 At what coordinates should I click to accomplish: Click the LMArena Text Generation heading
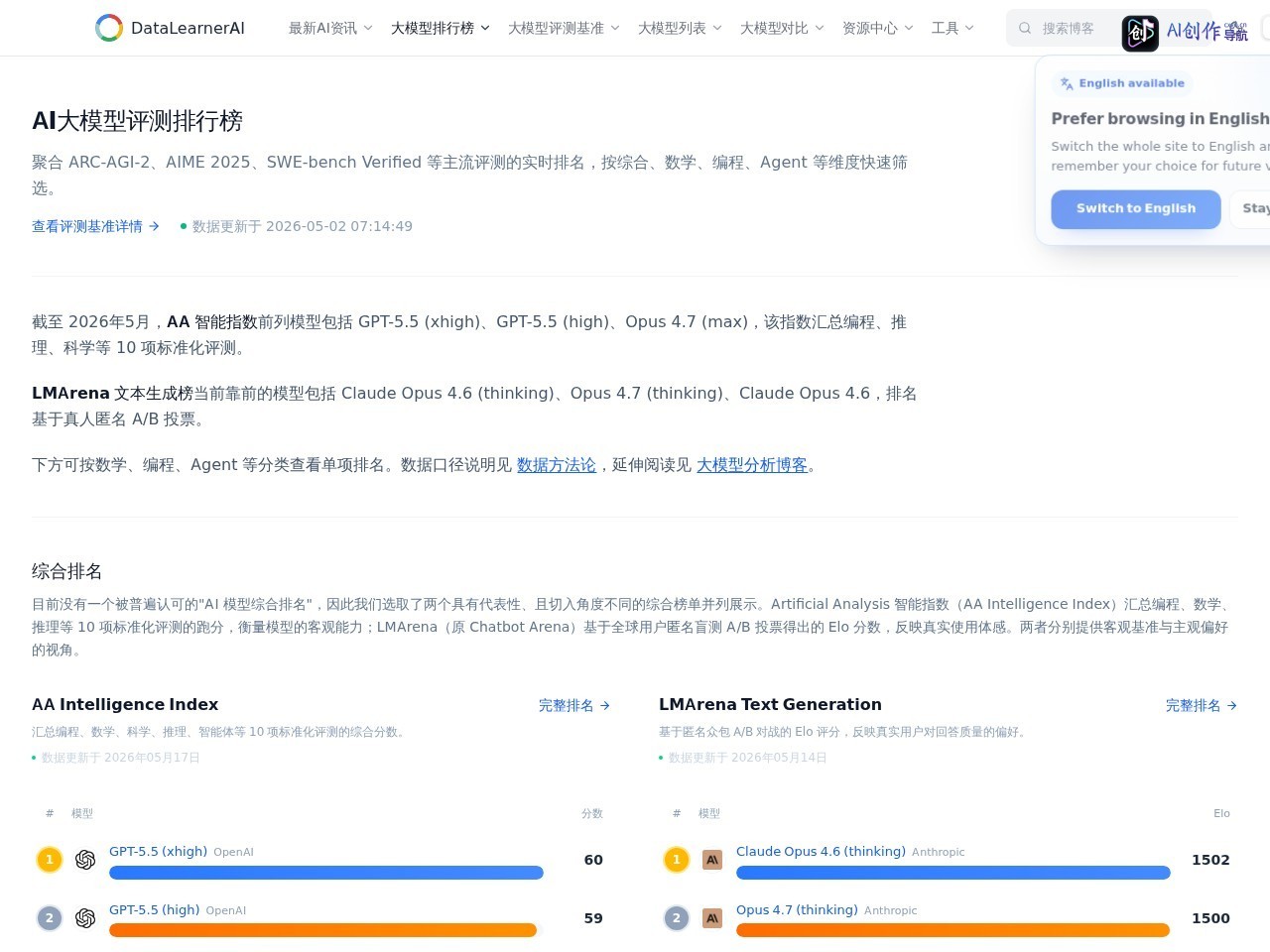770,704
